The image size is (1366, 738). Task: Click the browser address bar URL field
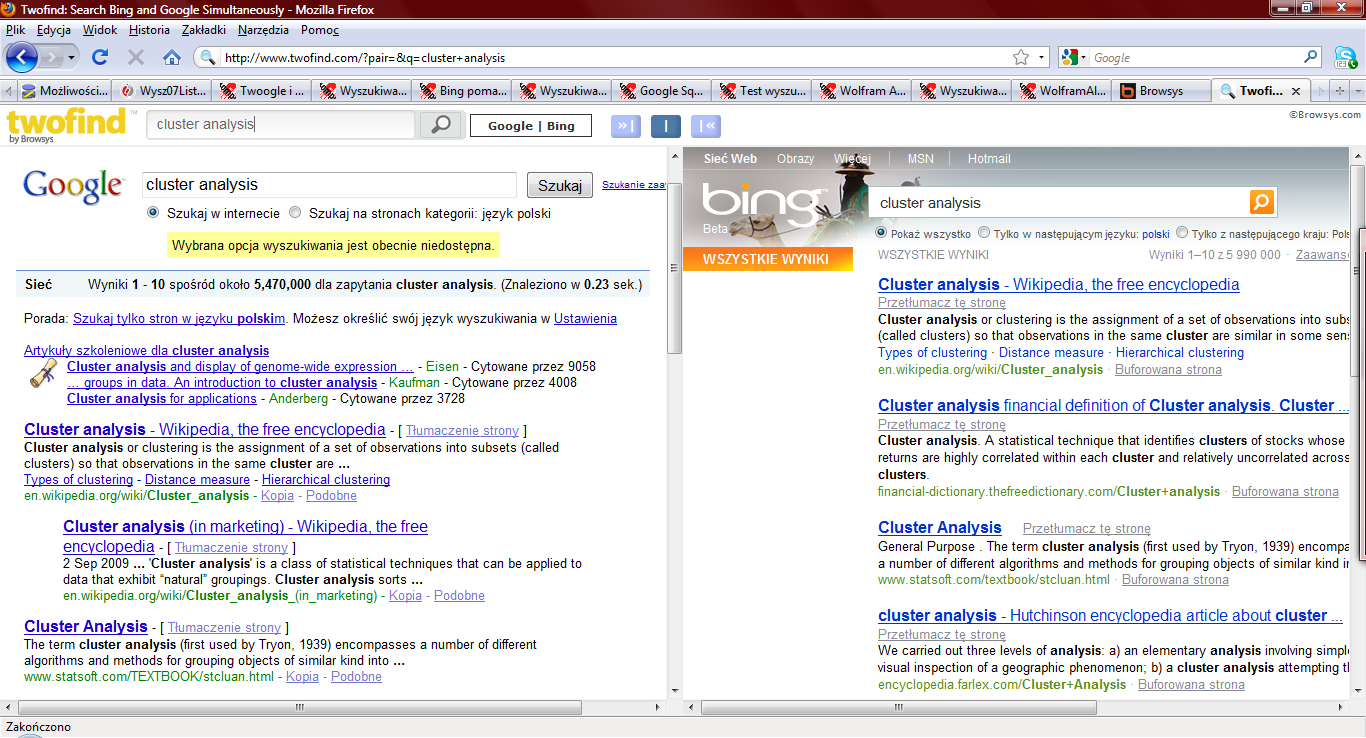(x=610, y=57)
